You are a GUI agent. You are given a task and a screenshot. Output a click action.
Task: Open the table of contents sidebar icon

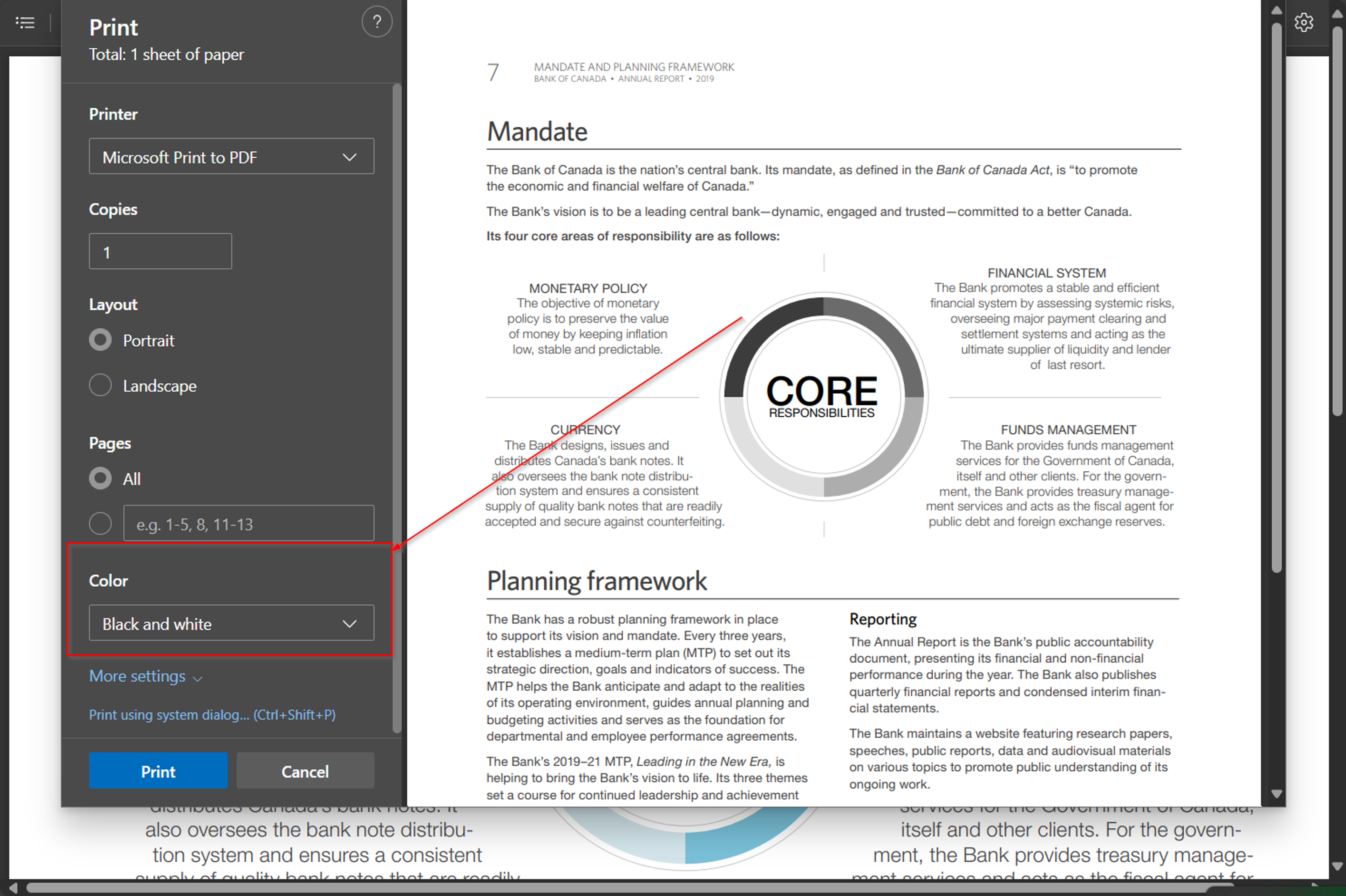coord(25,22)
